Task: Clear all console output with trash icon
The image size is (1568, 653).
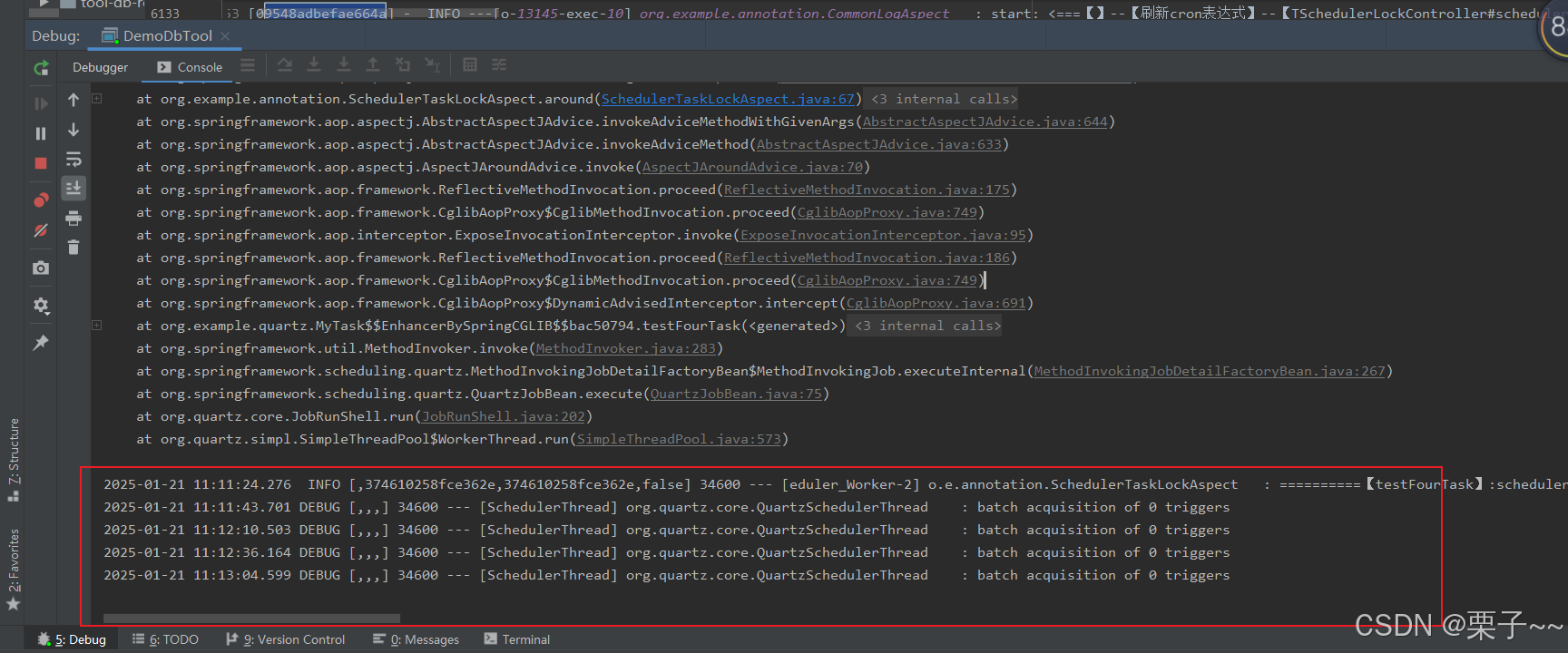Action: pyautogui.click(x=73, y=247)
